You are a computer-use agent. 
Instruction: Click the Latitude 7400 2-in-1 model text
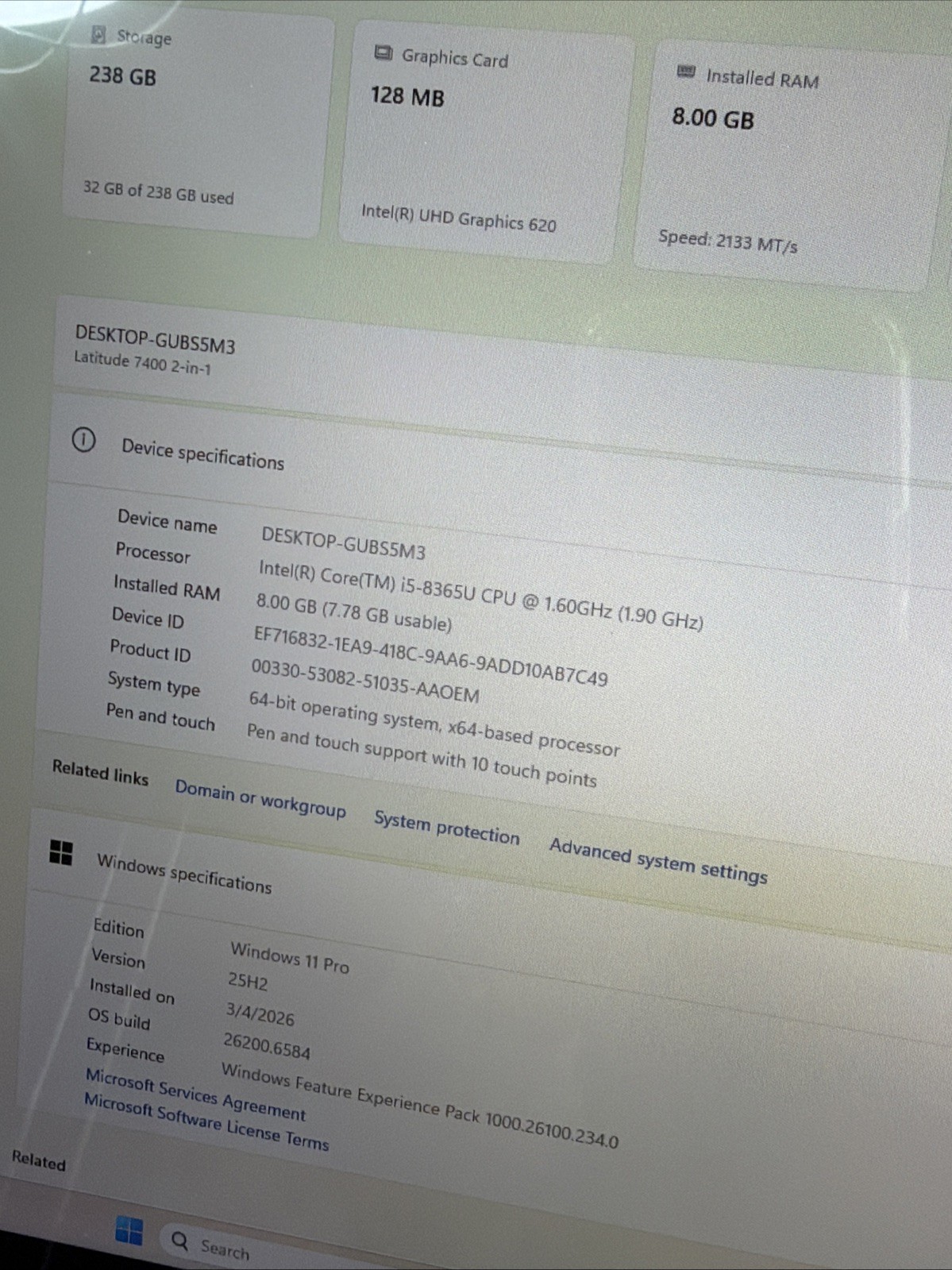pyautogui.click(x=143, y=362)
